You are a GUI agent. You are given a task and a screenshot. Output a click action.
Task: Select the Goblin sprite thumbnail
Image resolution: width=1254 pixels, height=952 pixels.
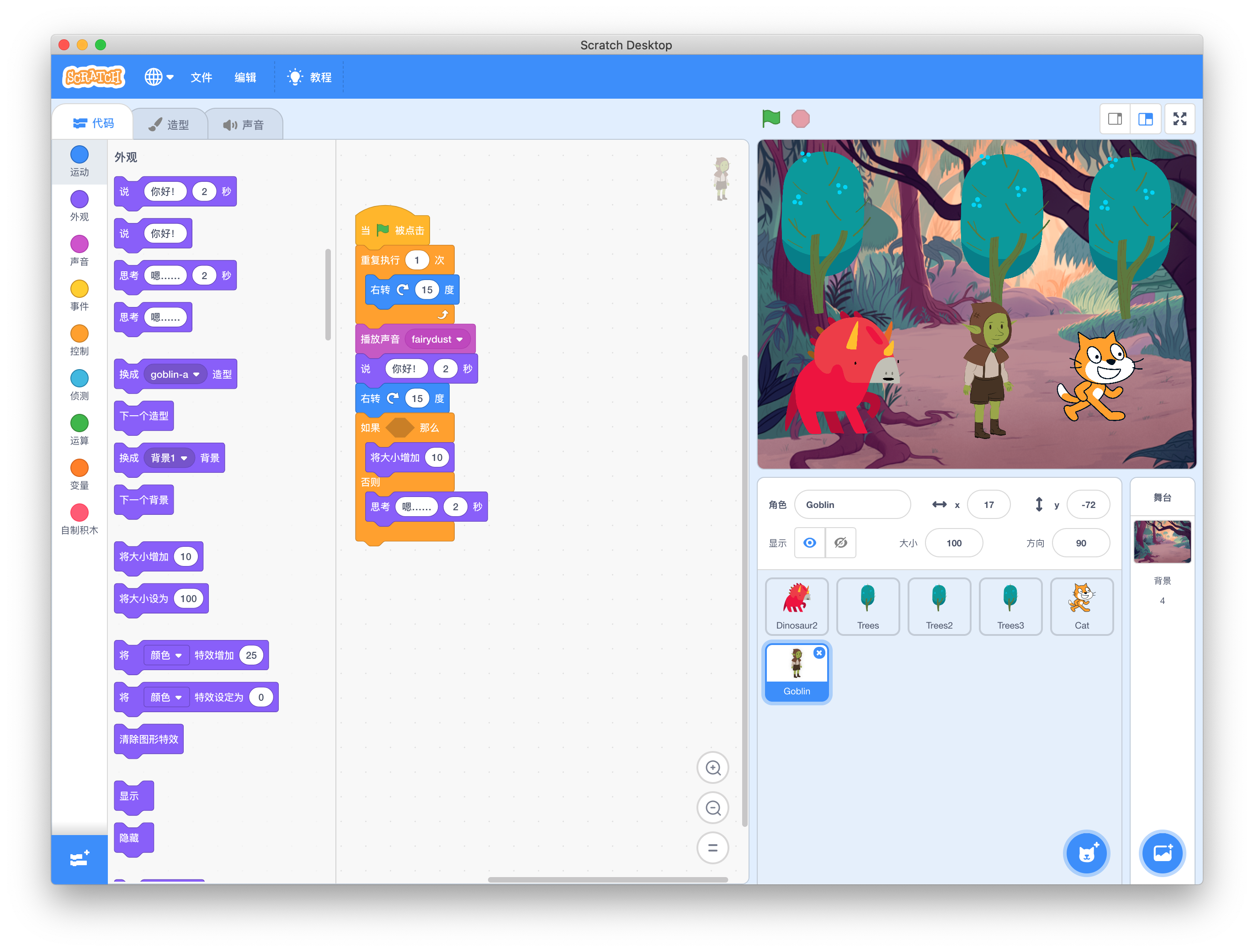tap(797, 672)
